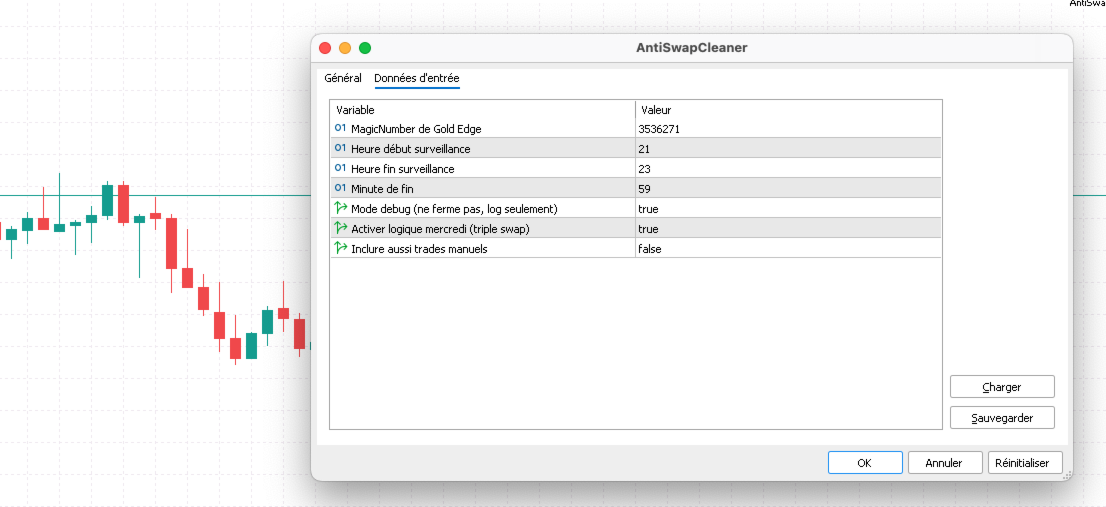Screen dimensions: 1106x507
Task: Click the boolean icon beside Inclure aussi trades manuels
Action: tap(341, 248)
